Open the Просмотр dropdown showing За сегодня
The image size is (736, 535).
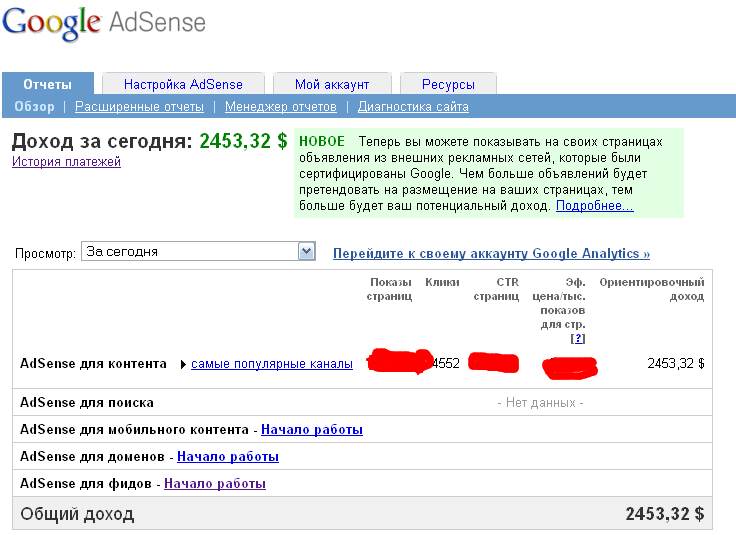[198, 252]
